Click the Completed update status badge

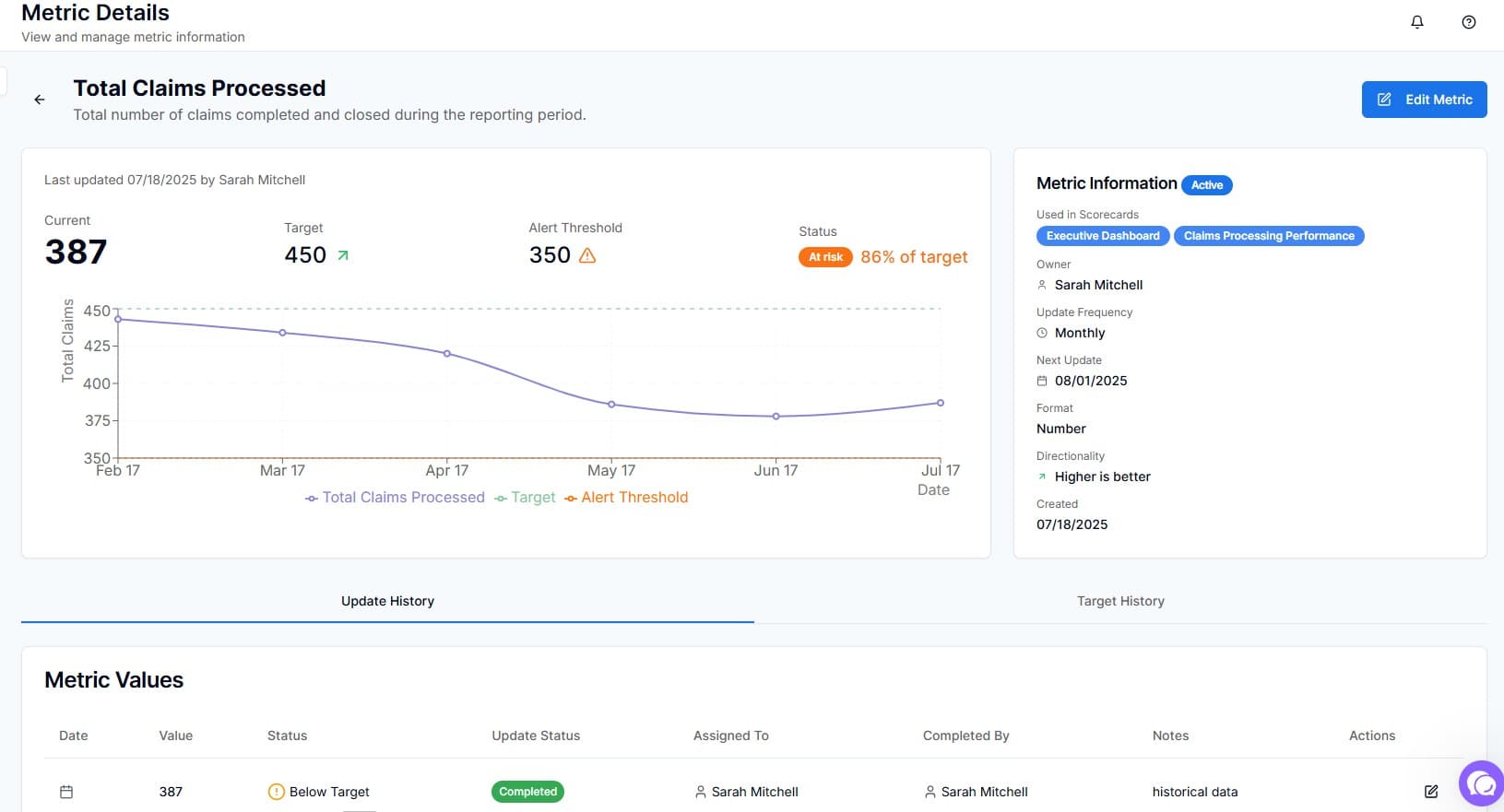pos(527,792)
